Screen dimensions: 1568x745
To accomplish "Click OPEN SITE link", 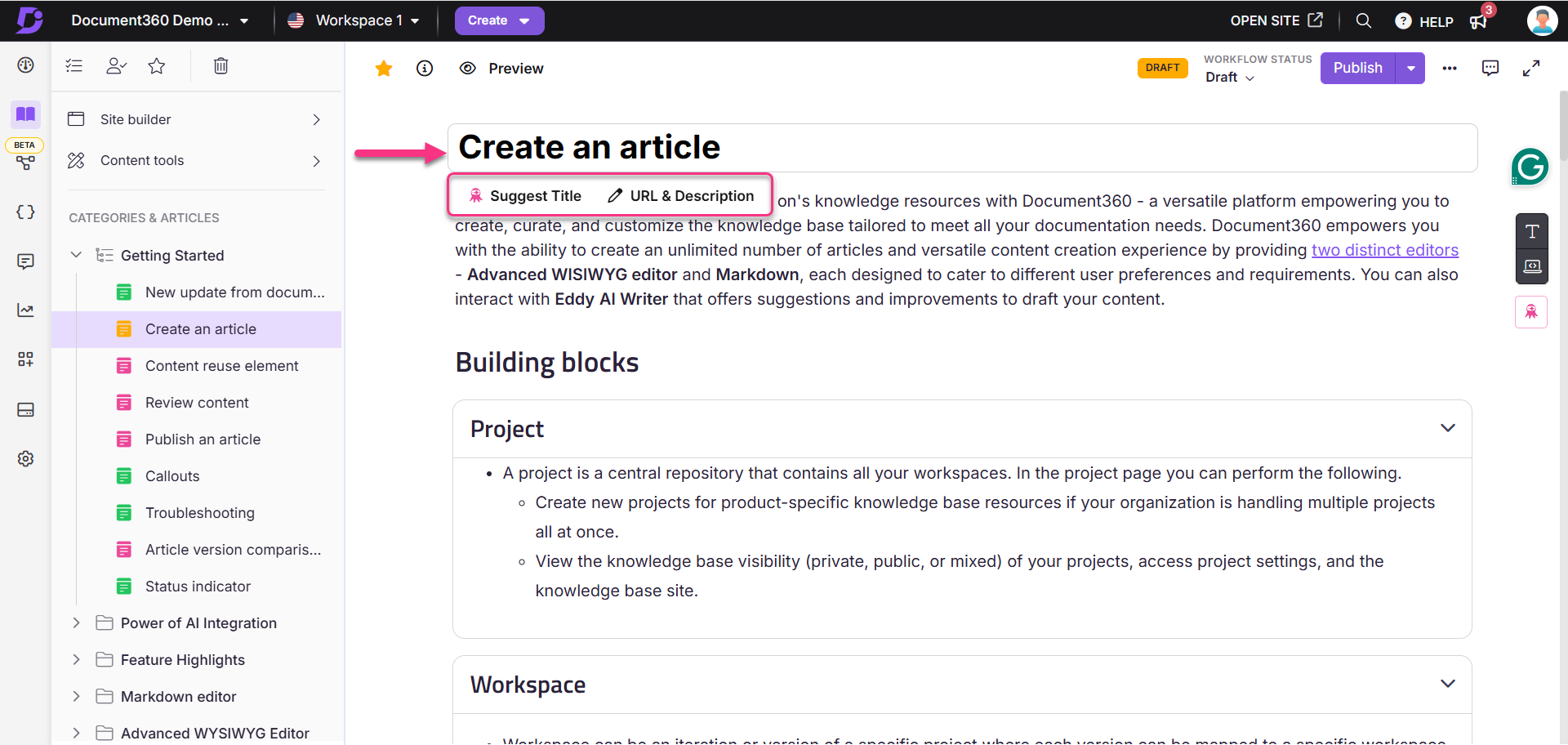I will pos(1276,20).
